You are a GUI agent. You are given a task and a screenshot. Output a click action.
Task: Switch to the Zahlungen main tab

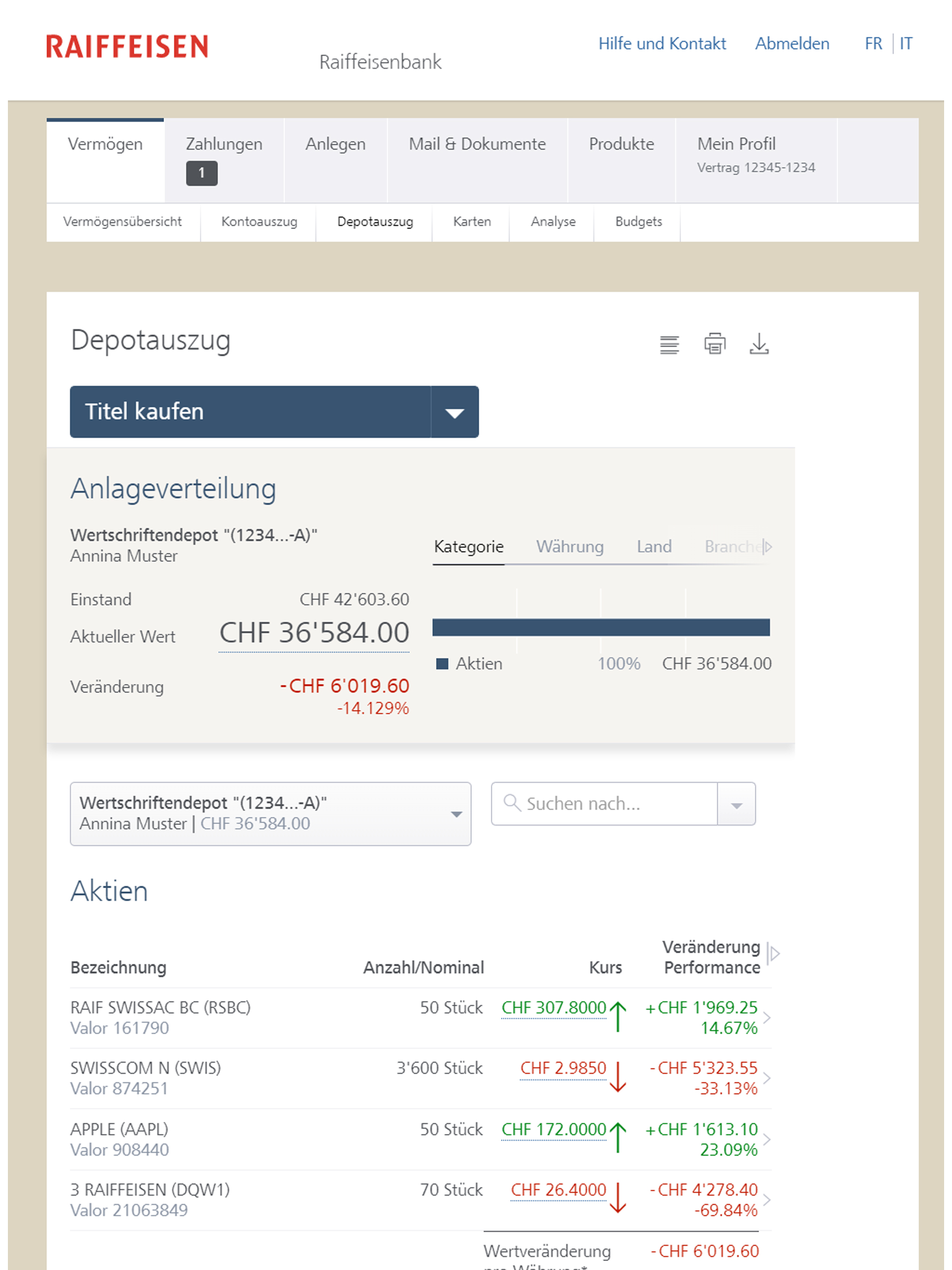click(x=224, y=144)
